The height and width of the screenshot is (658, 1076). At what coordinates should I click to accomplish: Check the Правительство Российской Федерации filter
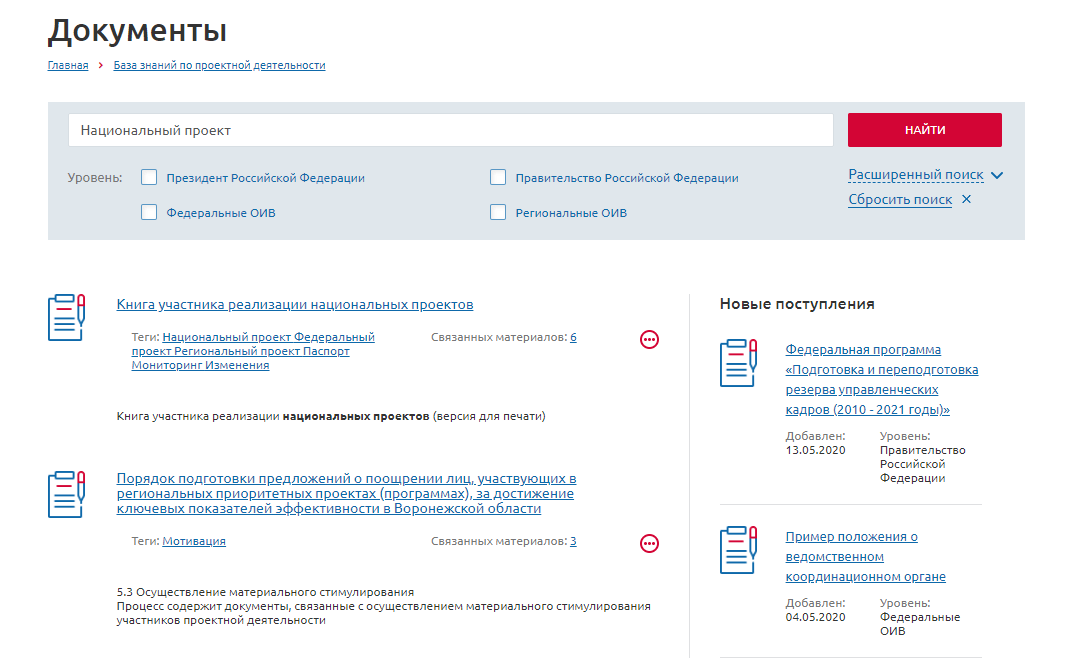point(498,178)
